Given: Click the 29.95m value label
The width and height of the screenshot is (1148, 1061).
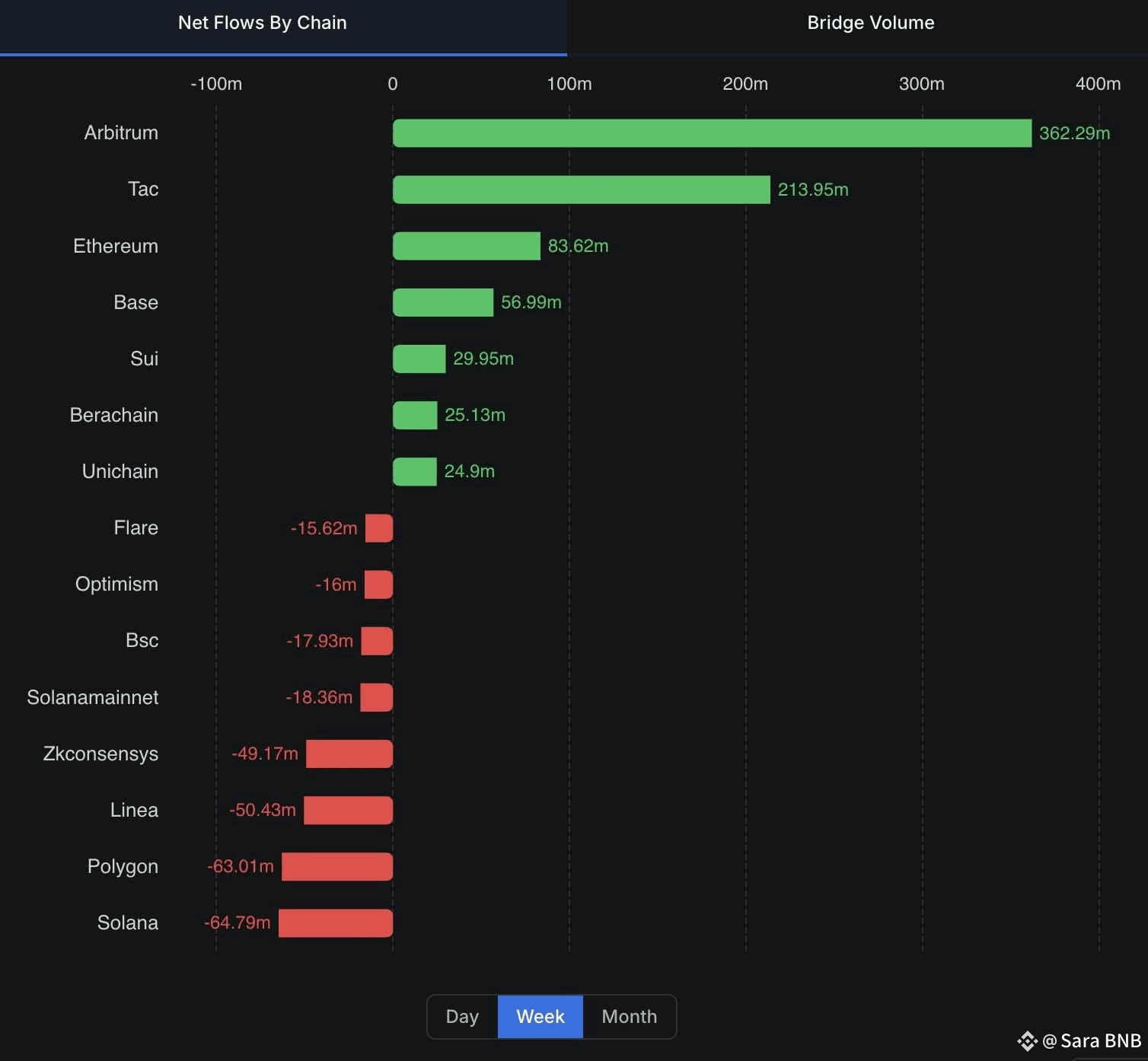Looking at the screenshot, I should (x=483, y=358).
